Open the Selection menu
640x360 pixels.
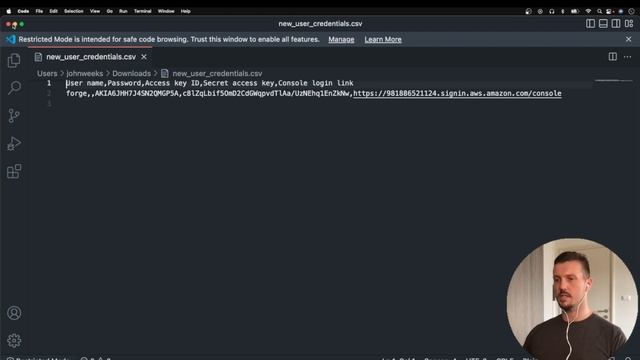73,11
